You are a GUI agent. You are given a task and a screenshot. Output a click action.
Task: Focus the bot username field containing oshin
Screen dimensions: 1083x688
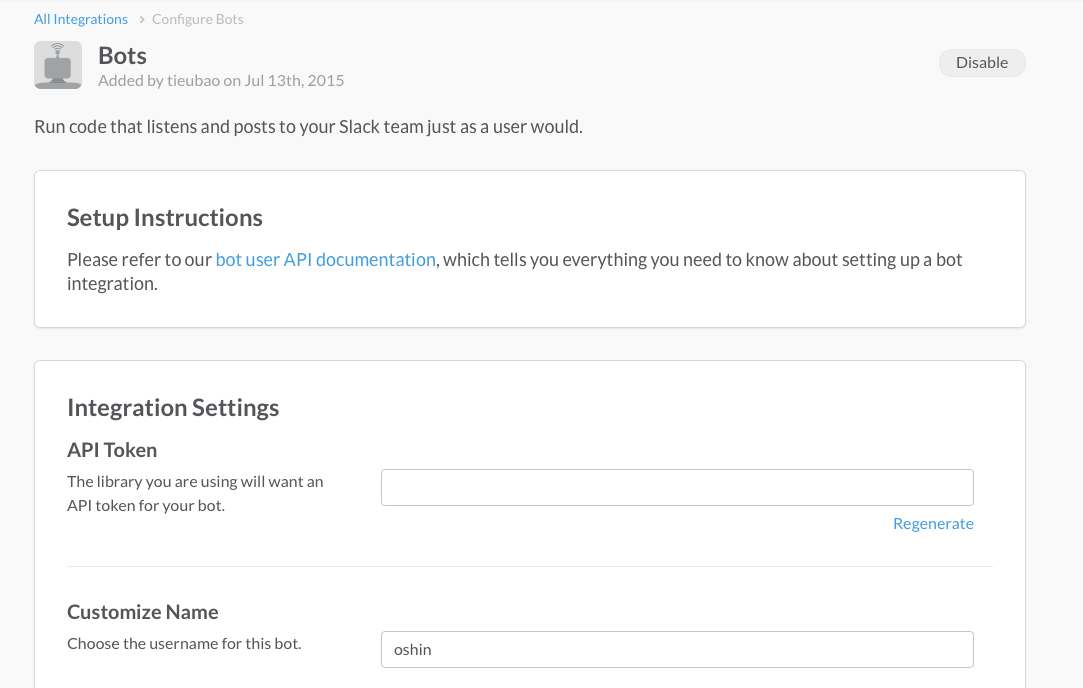point(677,649)
